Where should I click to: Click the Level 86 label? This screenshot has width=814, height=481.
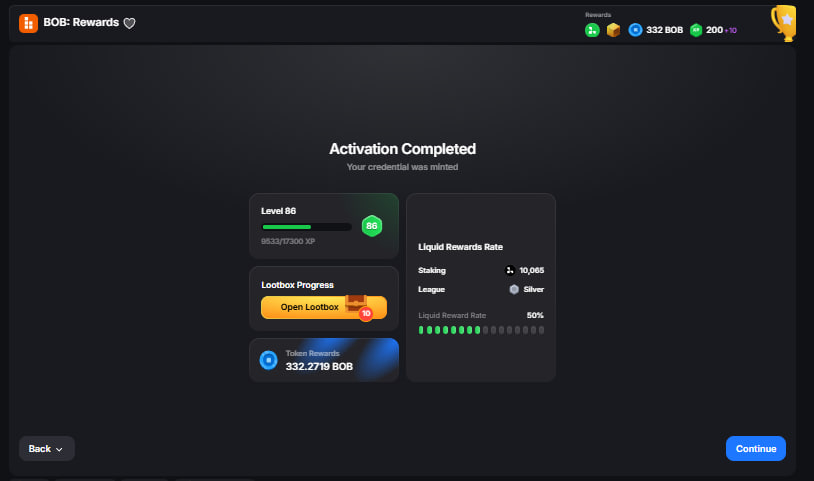point(278,211)
